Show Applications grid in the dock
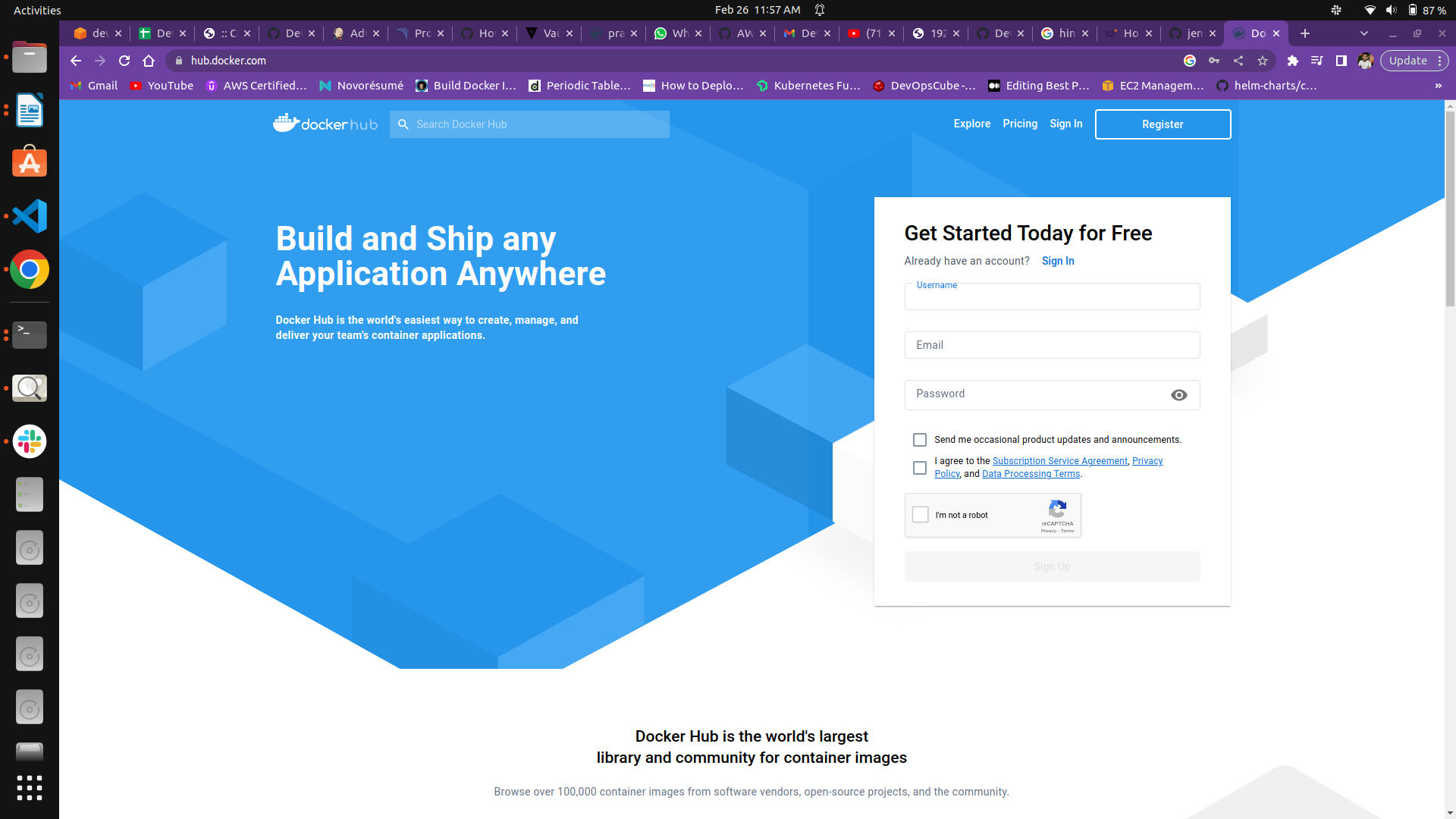Image resolution: width=1456 pixels, height=819 pixels. point(30,788)
